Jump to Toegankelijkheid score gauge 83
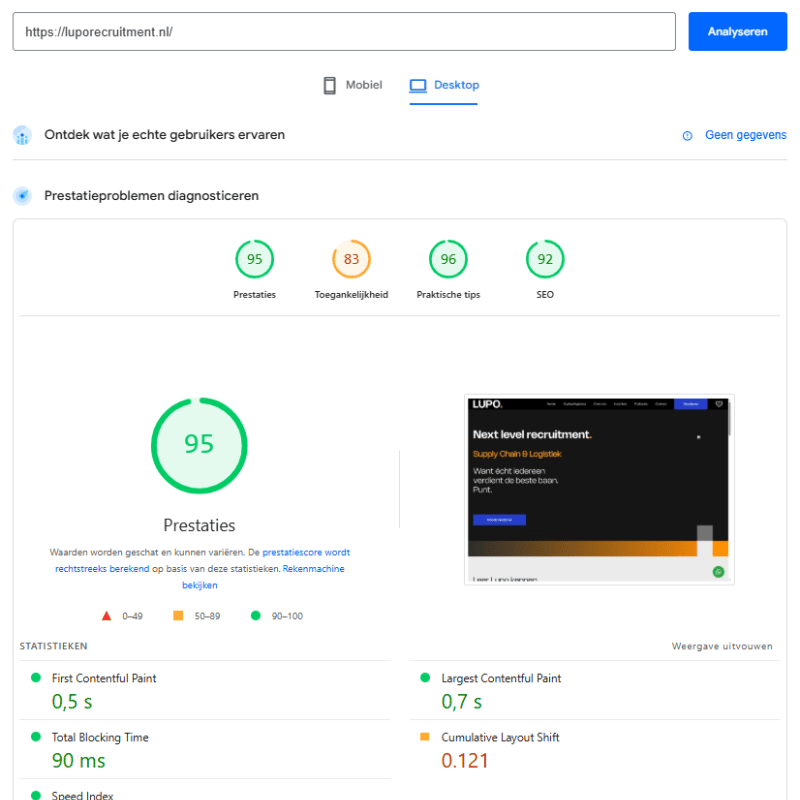Viewport: 800px width, 800px height. [x=351, y=259]
